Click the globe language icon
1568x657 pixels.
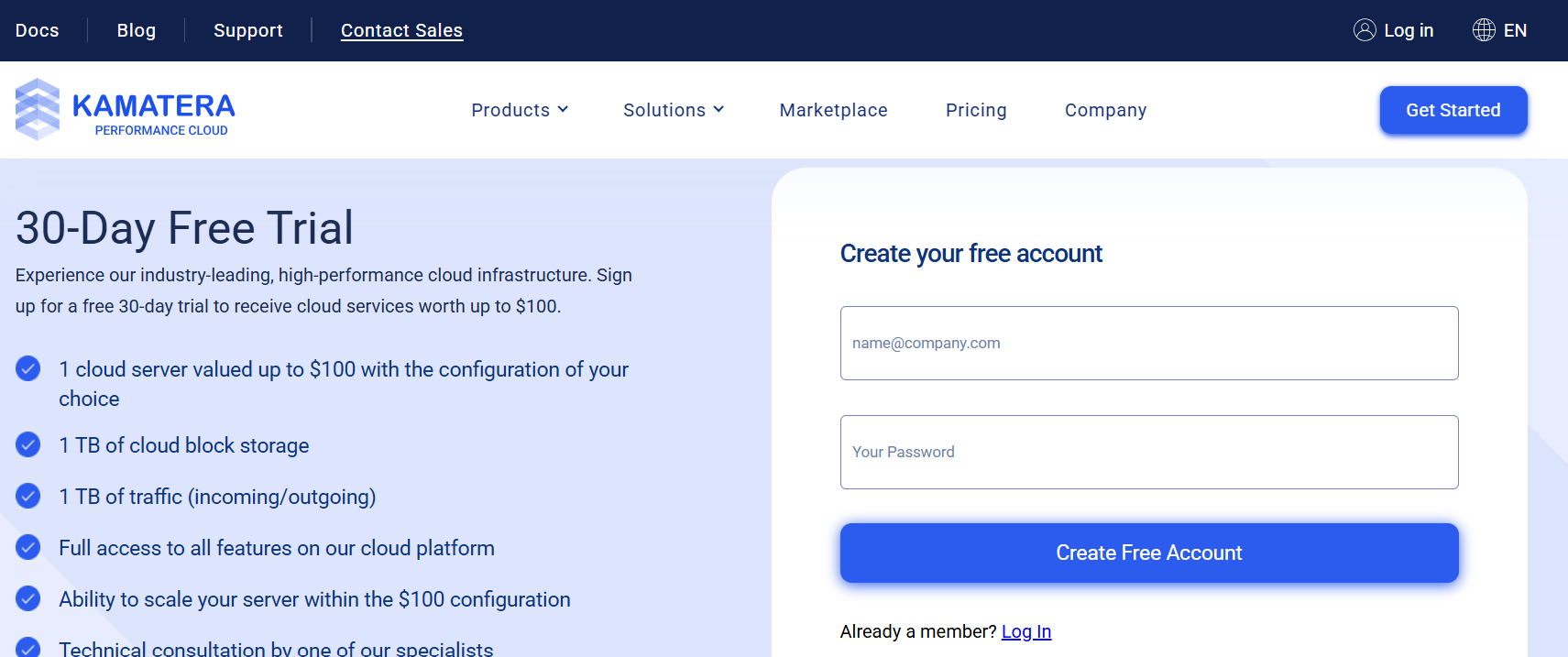click(x=1484, y=30)
